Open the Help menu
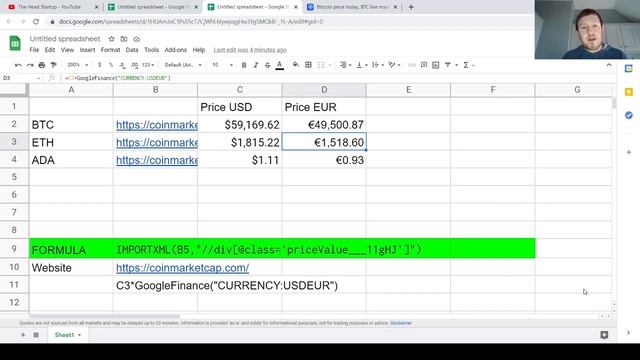 coord(199,50)
